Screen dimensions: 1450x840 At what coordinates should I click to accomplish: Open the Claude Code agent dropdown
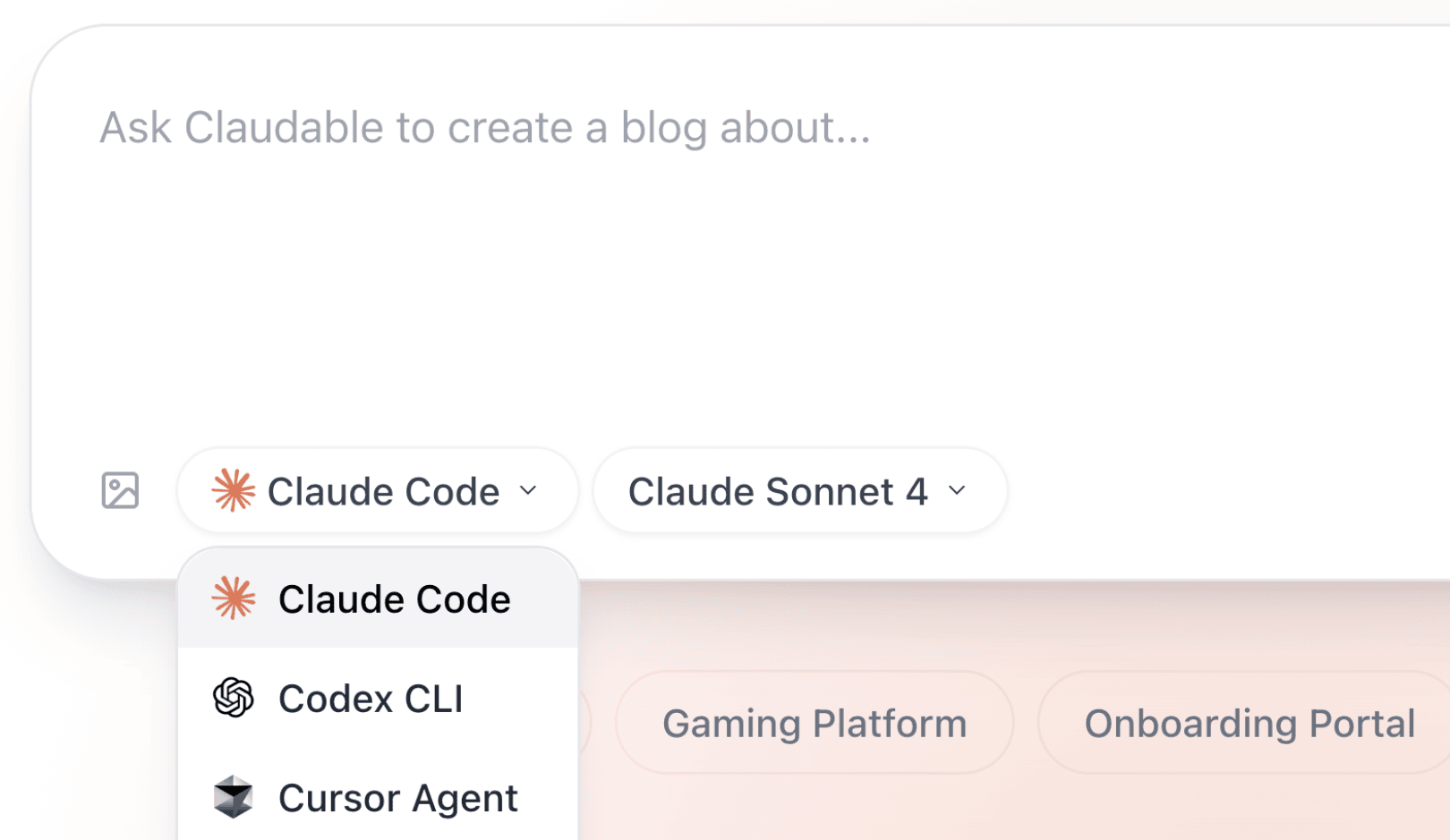click(377, 490)
